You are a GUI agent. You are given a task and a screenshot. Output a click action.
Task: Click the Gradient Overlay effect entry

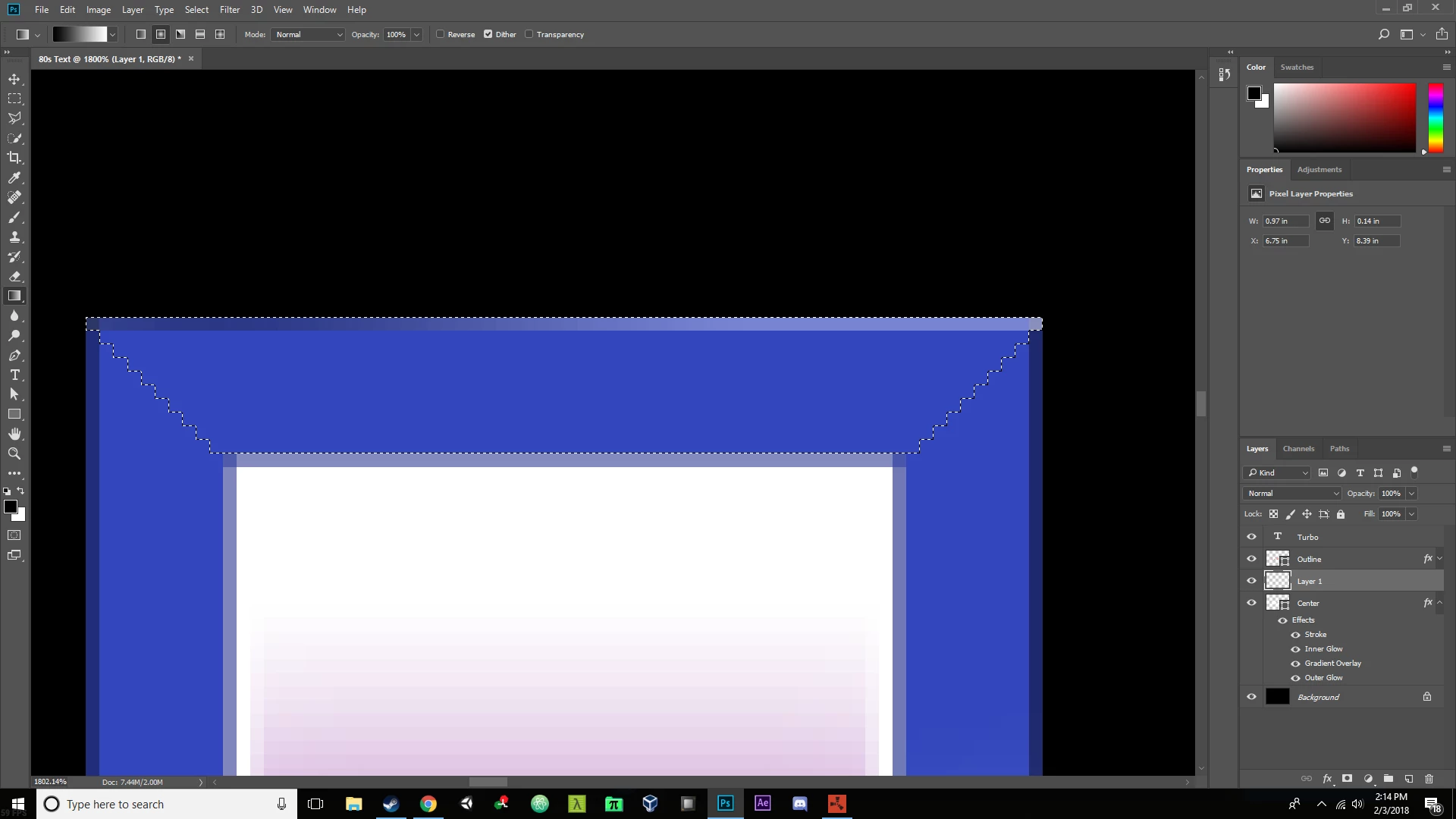pyautogui.click(x=1332, y=664)
